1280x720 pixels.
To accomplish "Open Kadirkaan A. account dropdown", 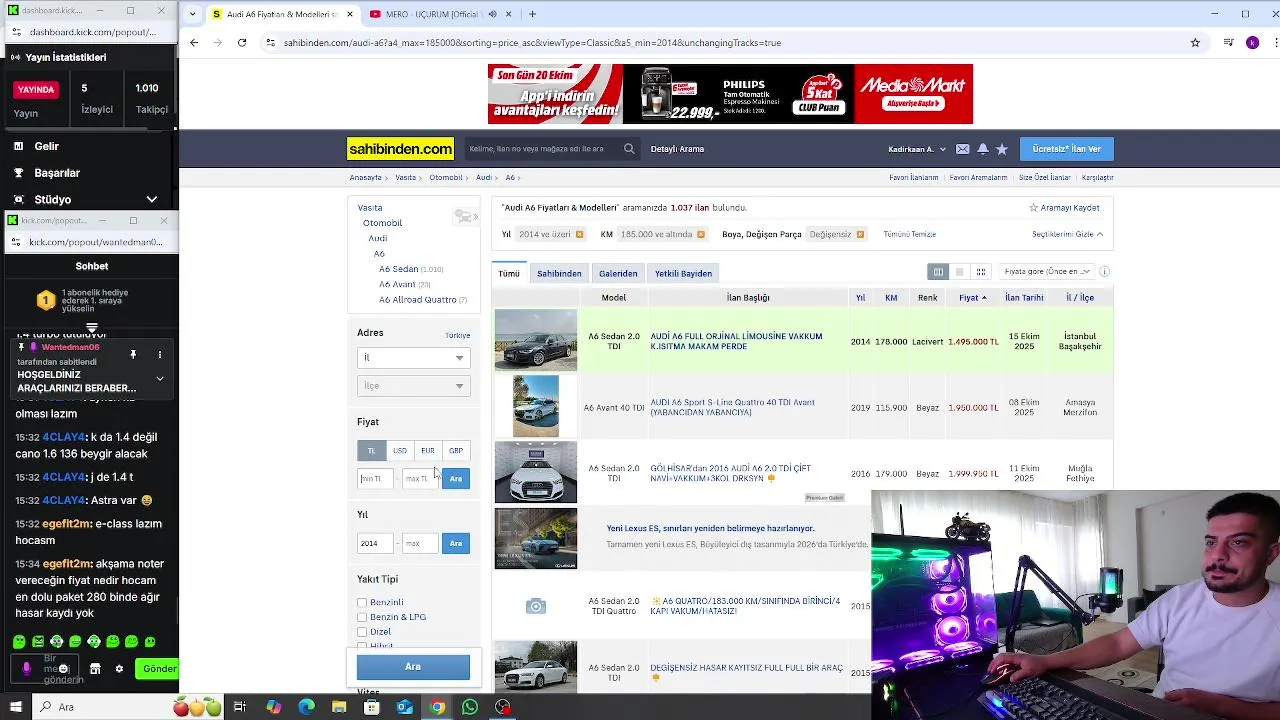I will [917, 149].
